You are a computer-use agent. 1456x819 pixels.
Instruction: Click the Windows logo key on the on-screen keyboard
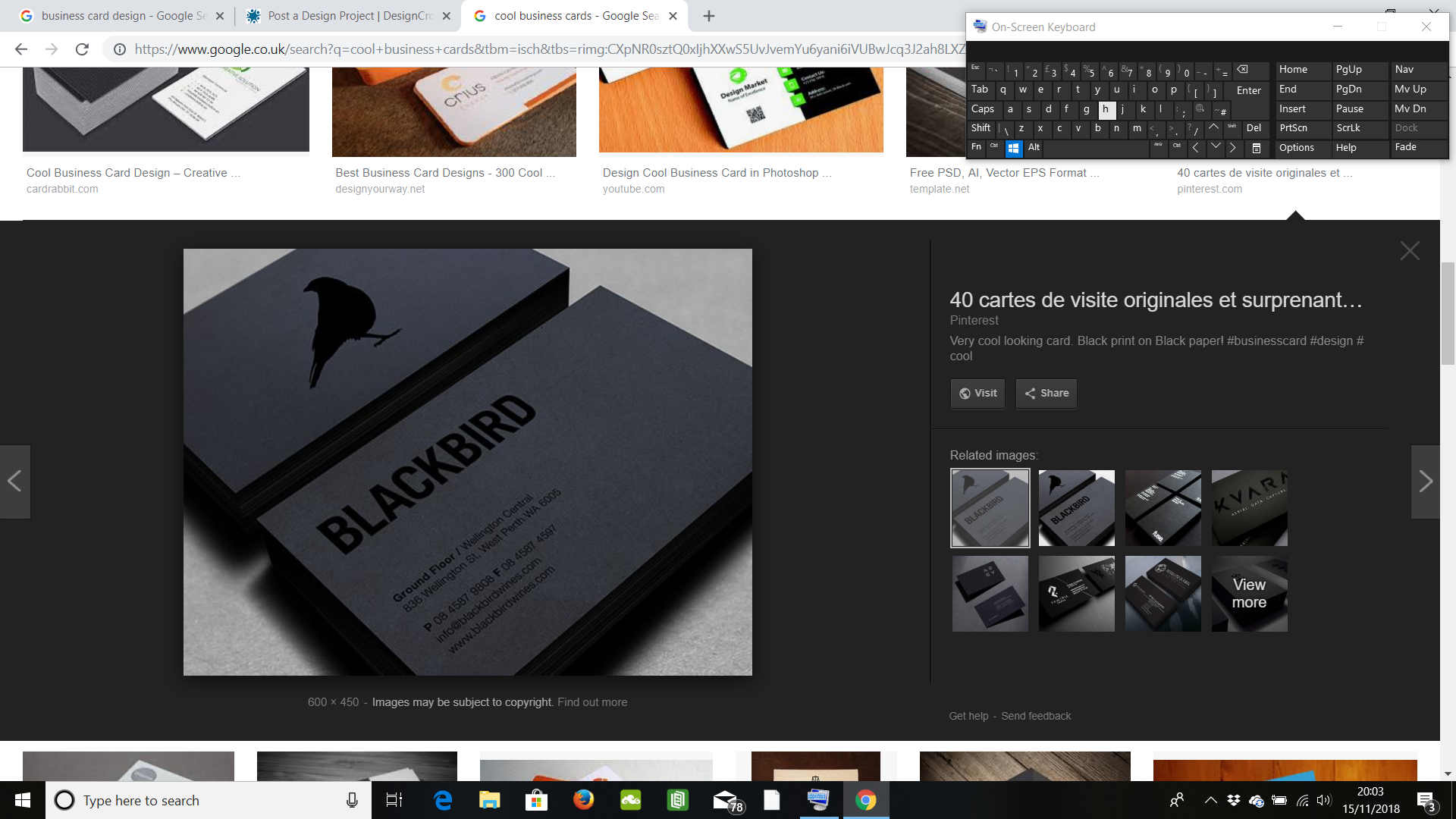1013,148
